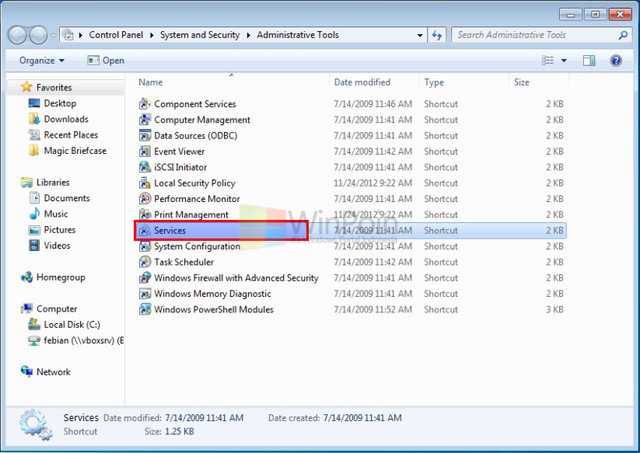640x453 pixels.
Task: Select Libraries in navigation pane
Action: [53, 182]
